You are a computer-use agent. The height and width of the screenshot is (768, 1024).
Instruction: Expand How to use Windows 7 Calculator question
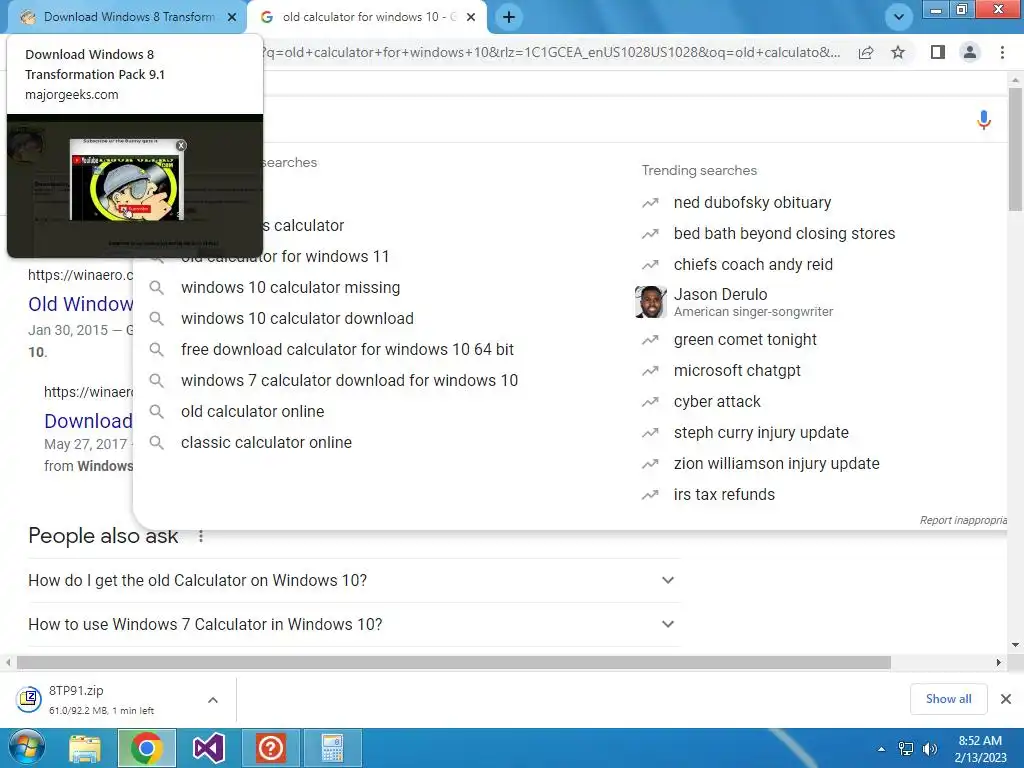354,624
